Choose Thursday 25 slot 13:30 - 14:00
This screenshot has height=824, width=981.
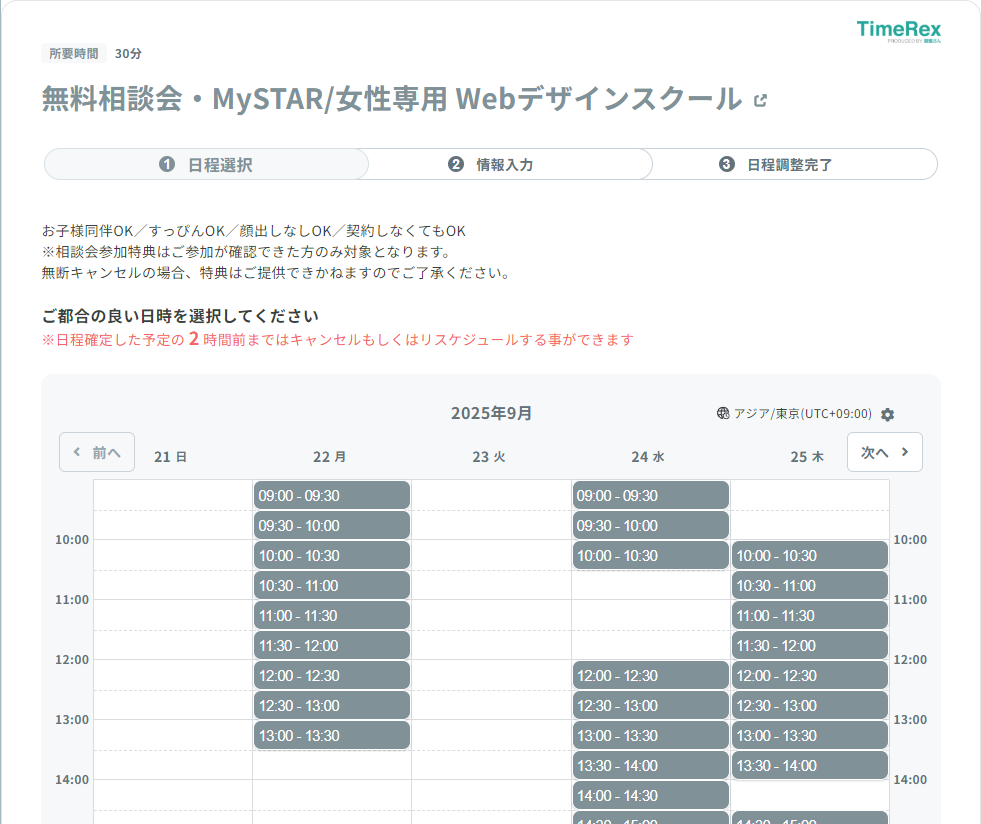809,765
